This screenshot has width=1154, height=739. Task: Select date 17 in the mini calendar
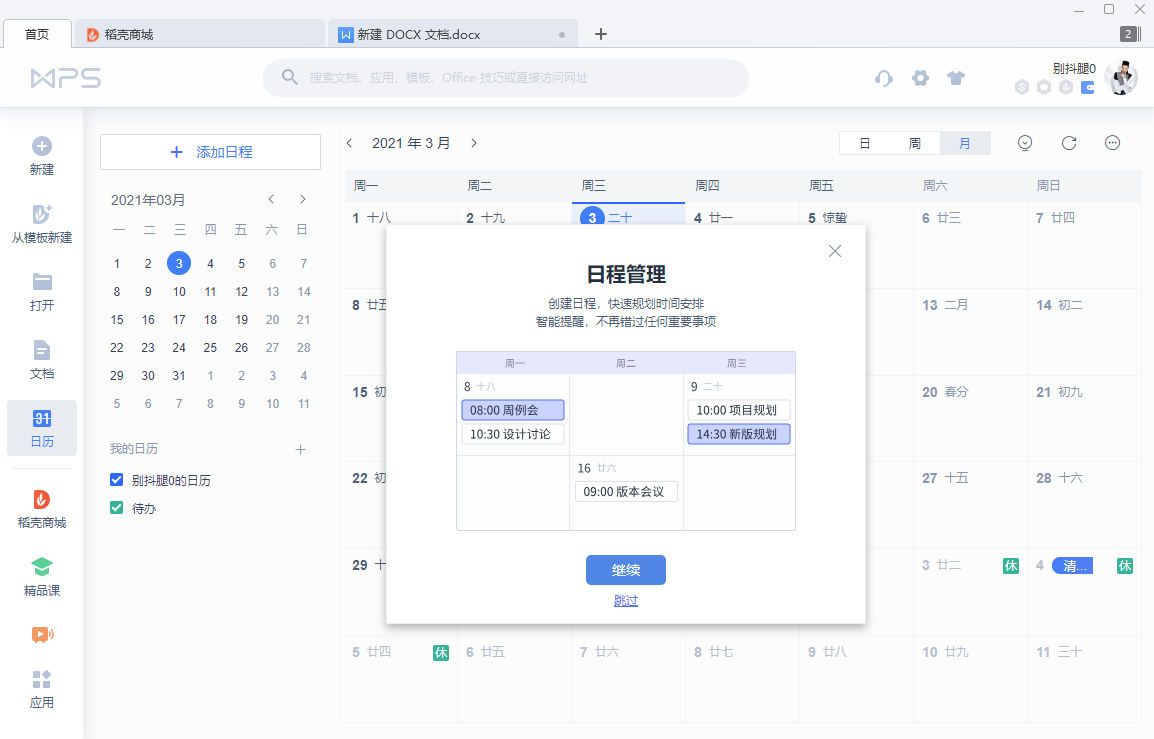pos(179,319)
